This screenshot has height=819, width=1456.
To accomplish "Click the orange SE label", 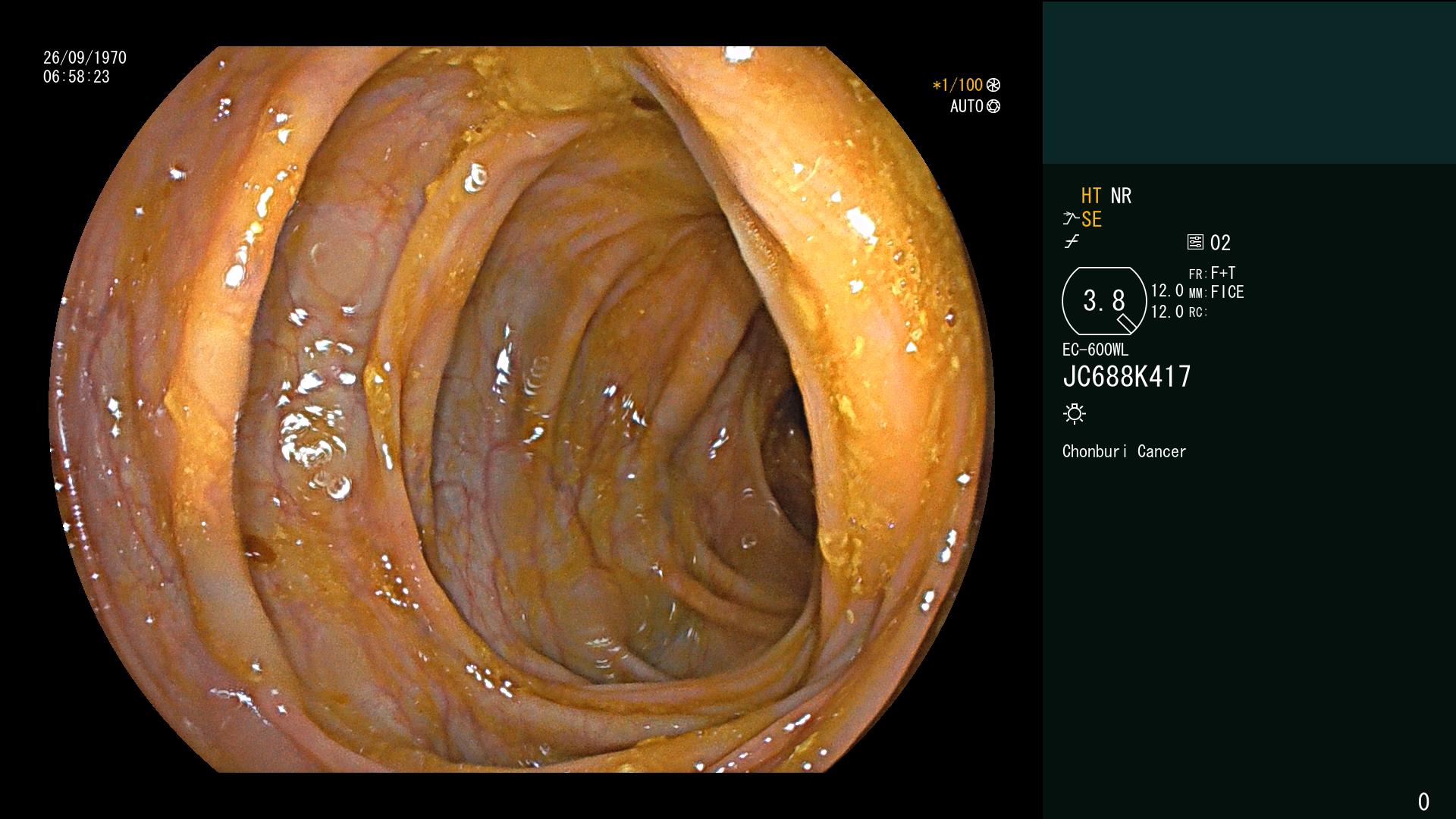I will tap(1092, 220).
